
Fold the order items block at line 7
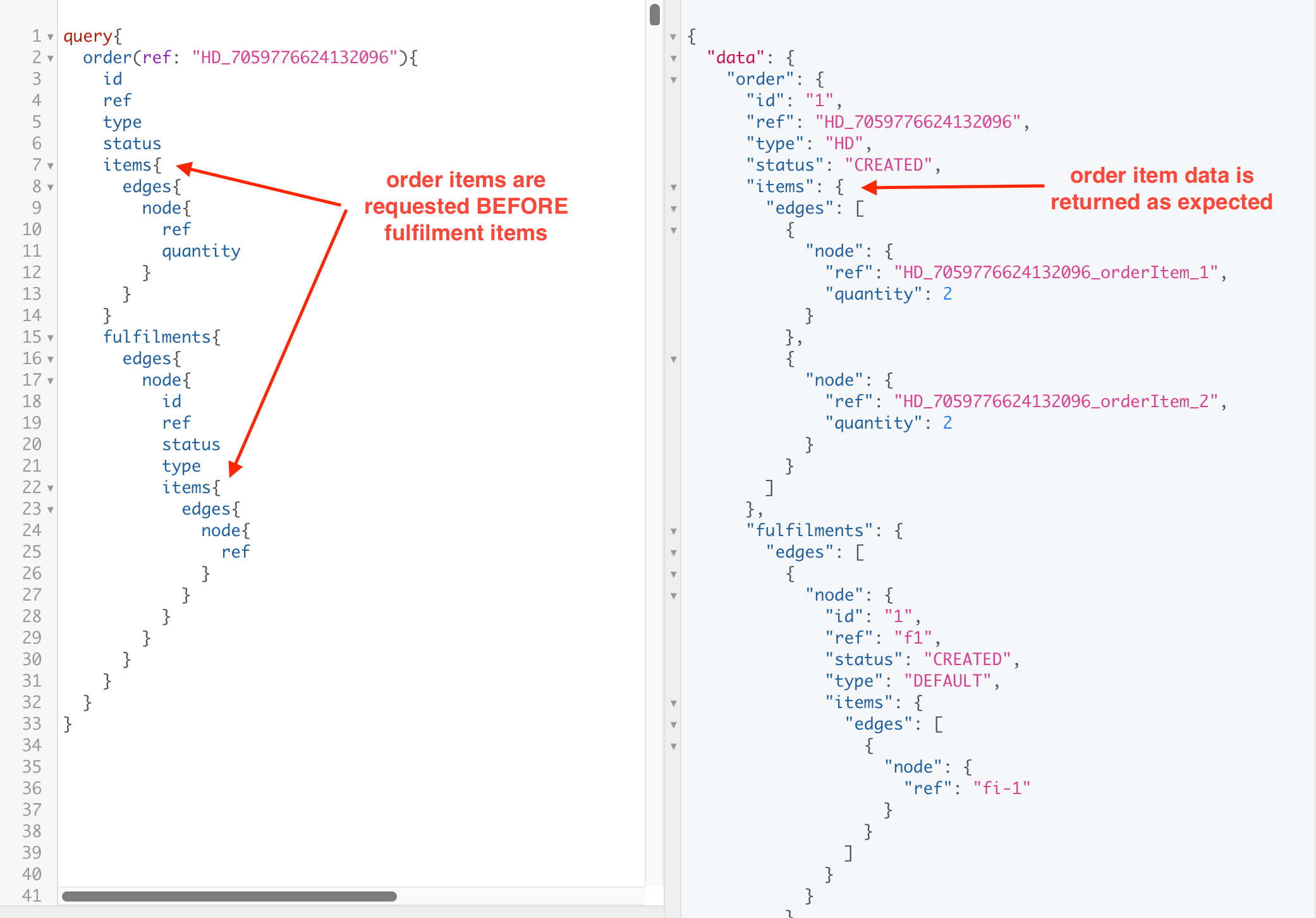click(50, 166)
